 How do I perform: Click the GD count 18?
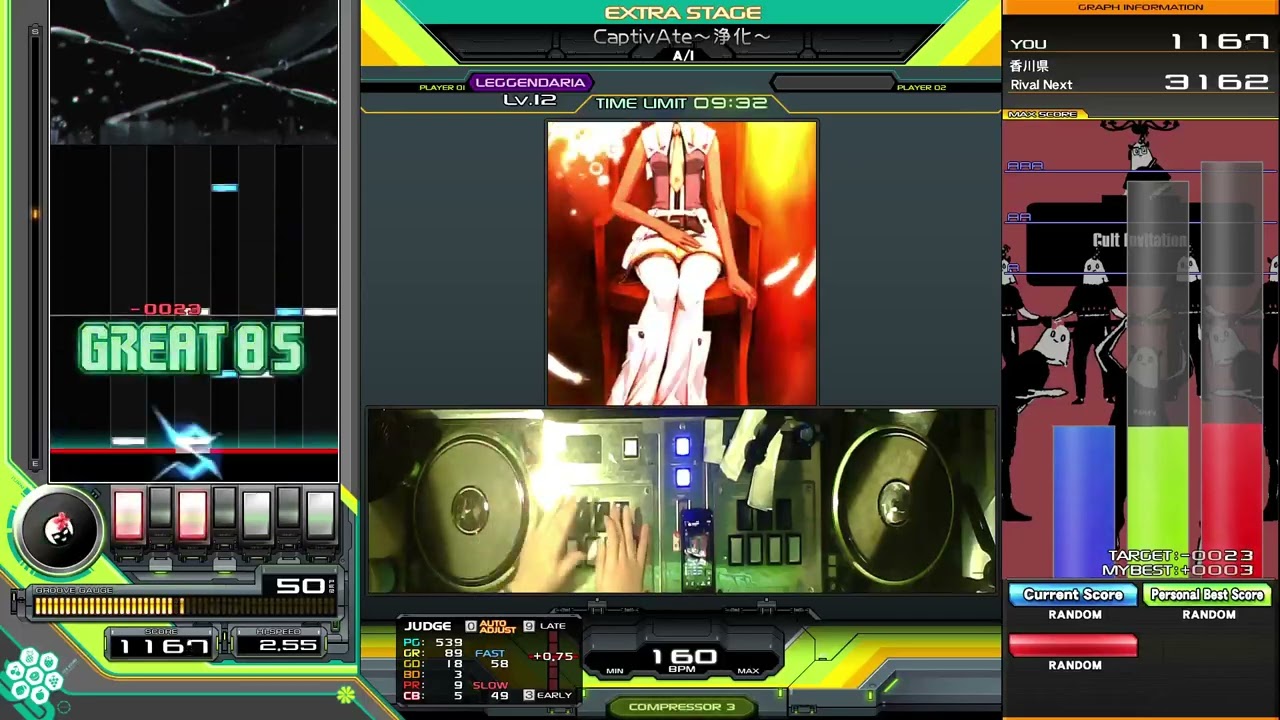click(453, 664)
